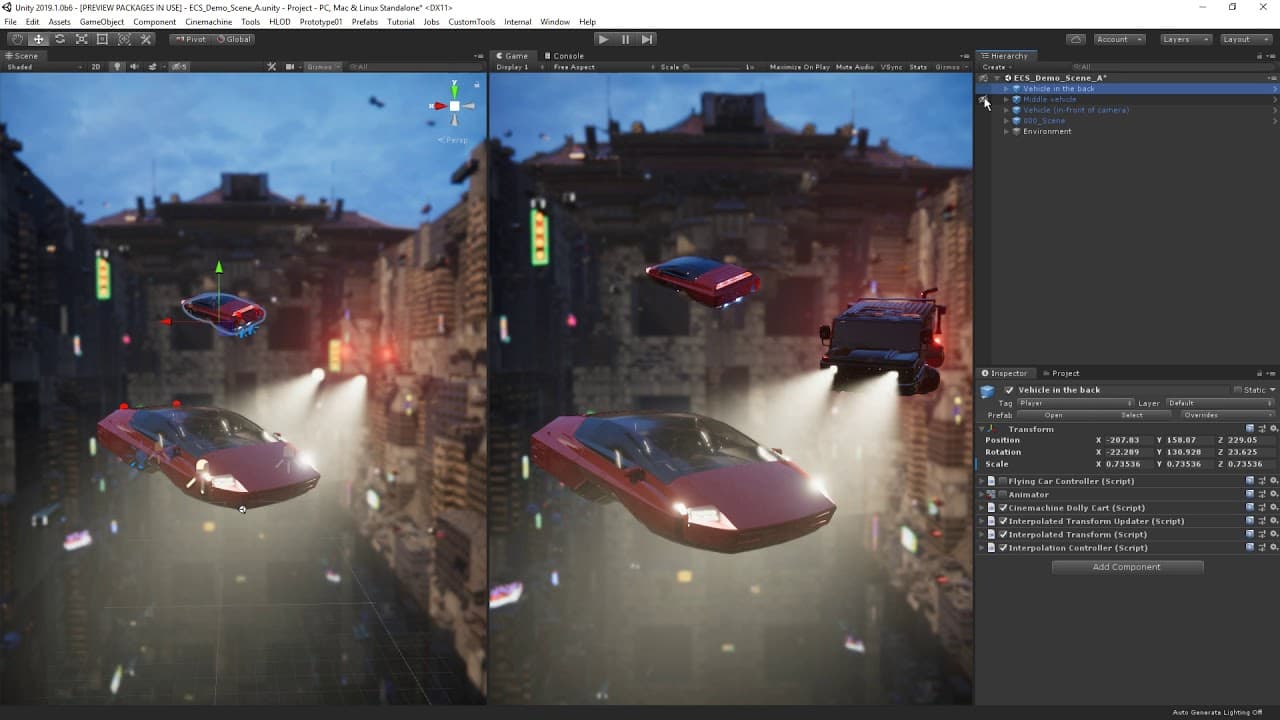
Task: Open the Window menu
Action: point(555,22)
